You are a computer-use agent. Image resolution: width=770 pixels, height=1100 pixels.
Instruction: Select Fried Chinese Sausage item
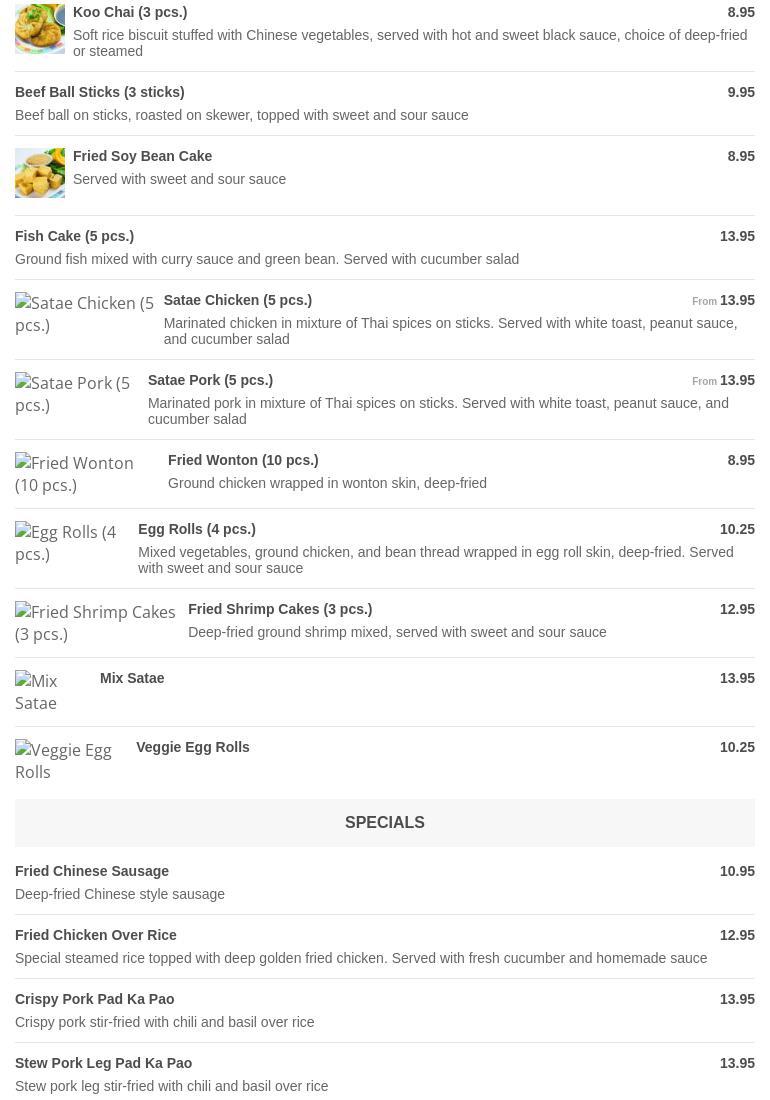click(x=92, y=871)
